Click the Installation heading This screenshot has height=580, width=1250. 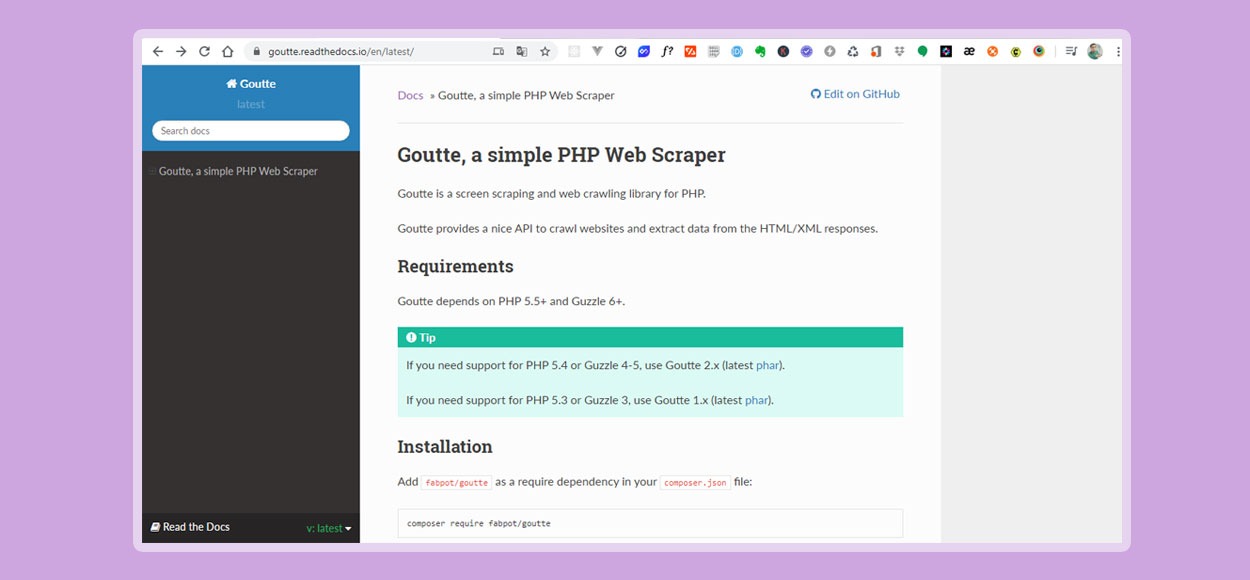click(445, 446)
